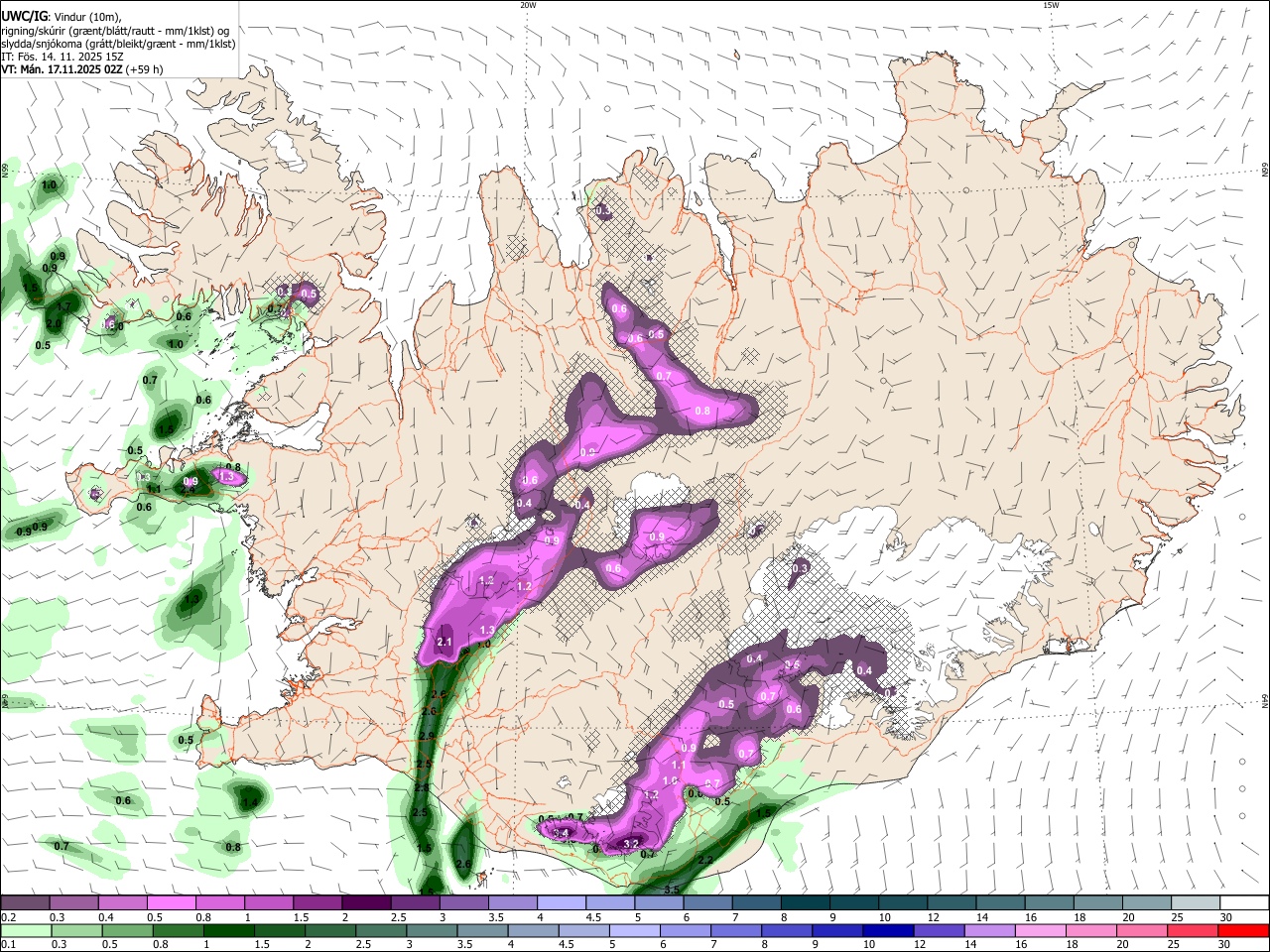Pick the pink 18 swatch in the bottom legend row
Image resolution: width=1270 pixels, height=952 pixels.
click(x=1091, y=930)
